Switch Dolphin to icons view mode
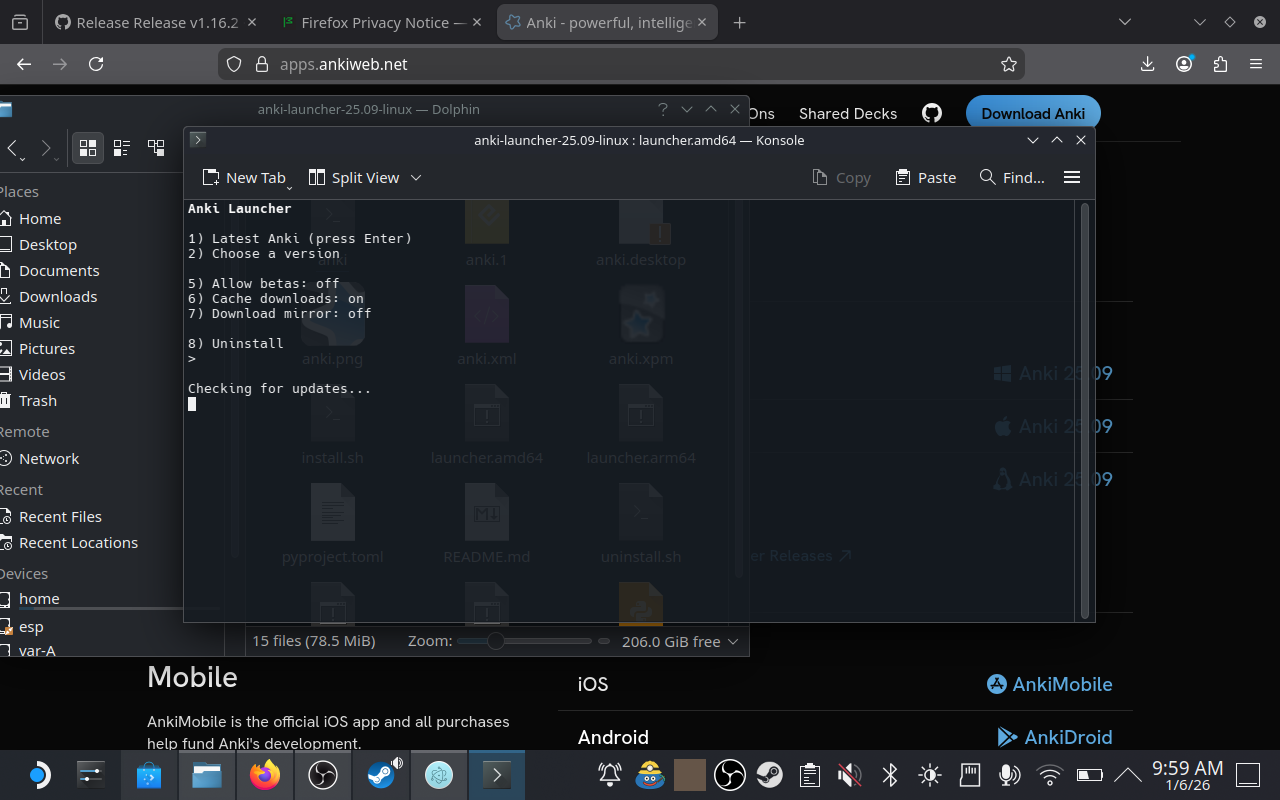This screenshot has width=1280, height=800. 87,147
